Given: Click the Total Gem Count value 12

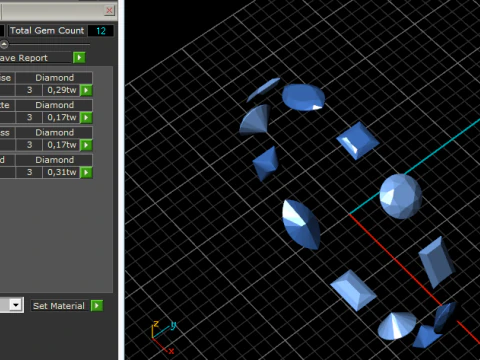Looking at the screenshot, I should (101, 31).
